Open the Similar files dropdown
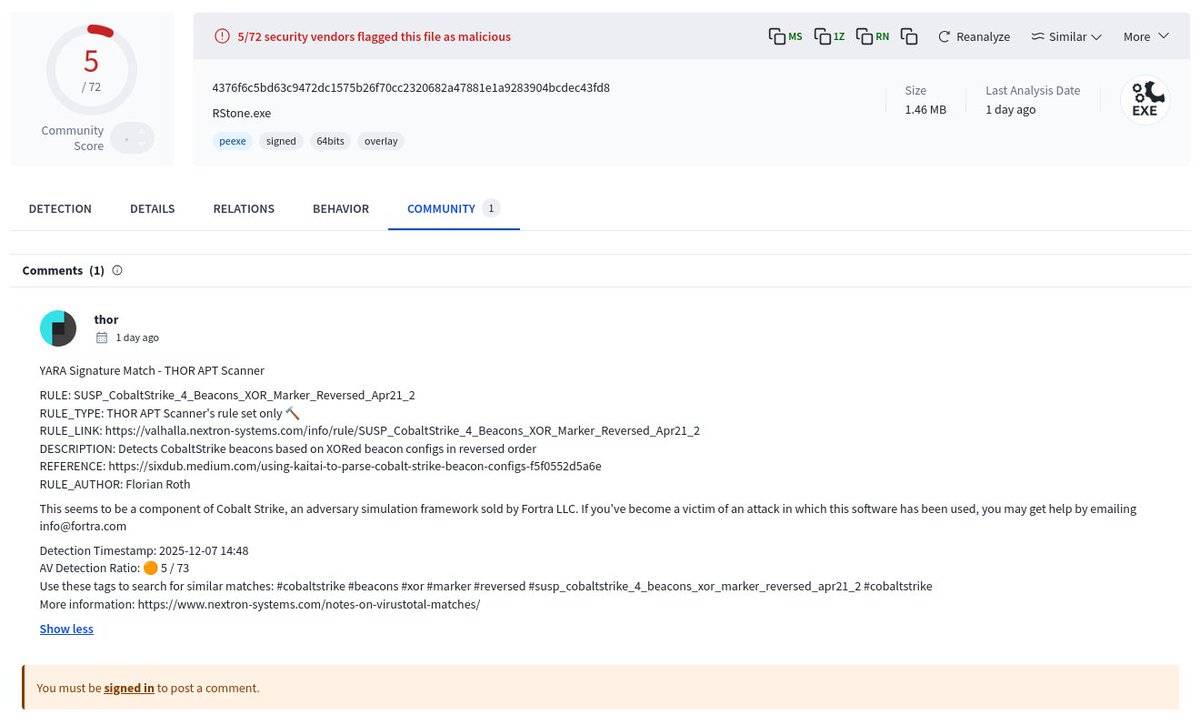The height and width of the screenshot is (725, 1200). click(1066, 36)
